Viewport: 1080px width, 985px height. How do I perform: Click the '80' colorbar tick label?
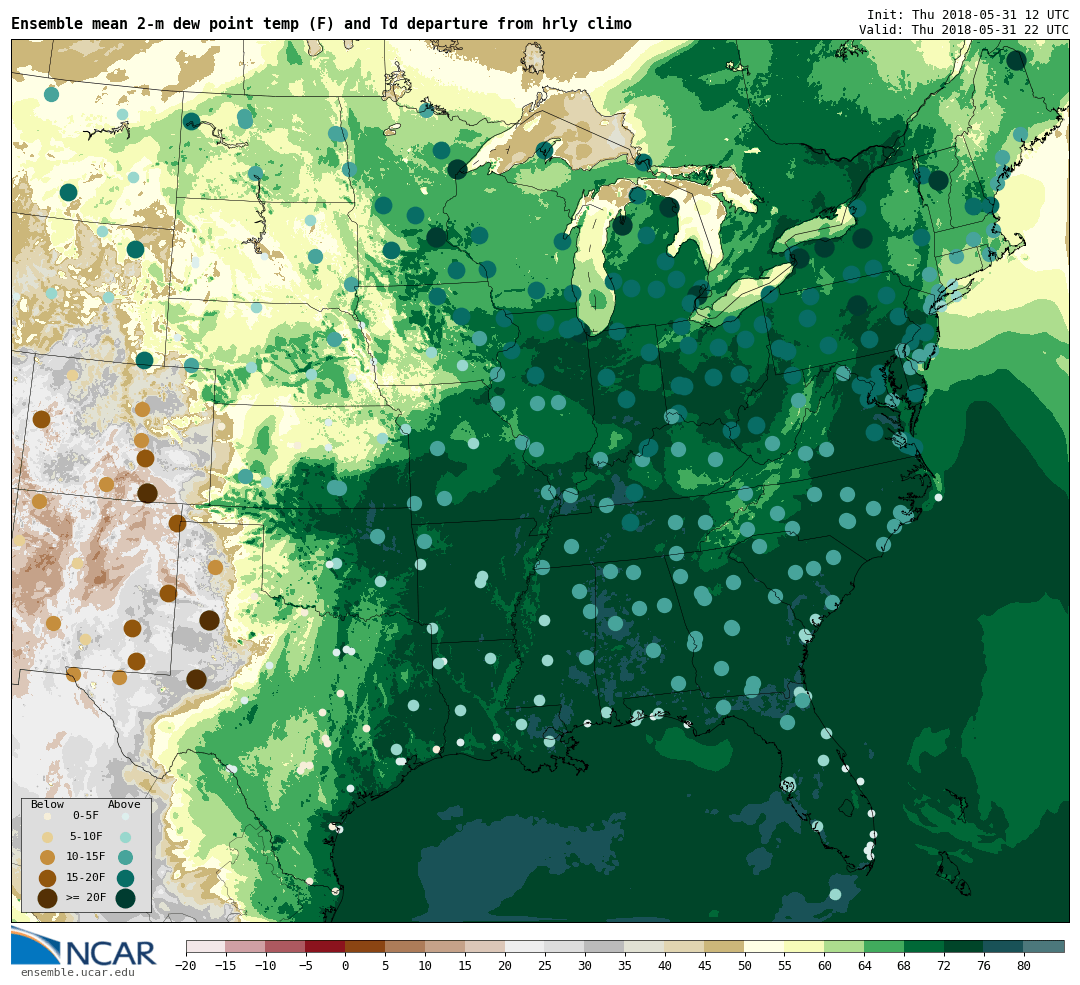1025,966
